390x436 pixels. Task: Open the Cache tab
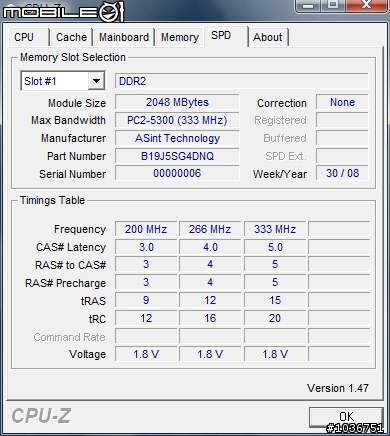[x=71, y=37]
